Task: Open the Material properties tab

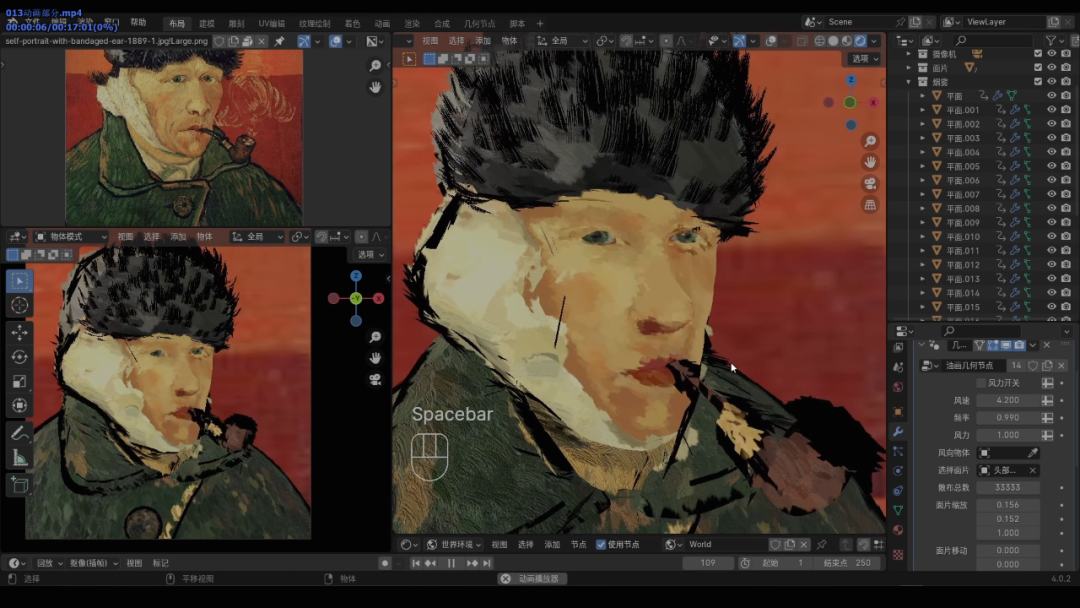Action: pyautogui.click(x=898, y=530)
